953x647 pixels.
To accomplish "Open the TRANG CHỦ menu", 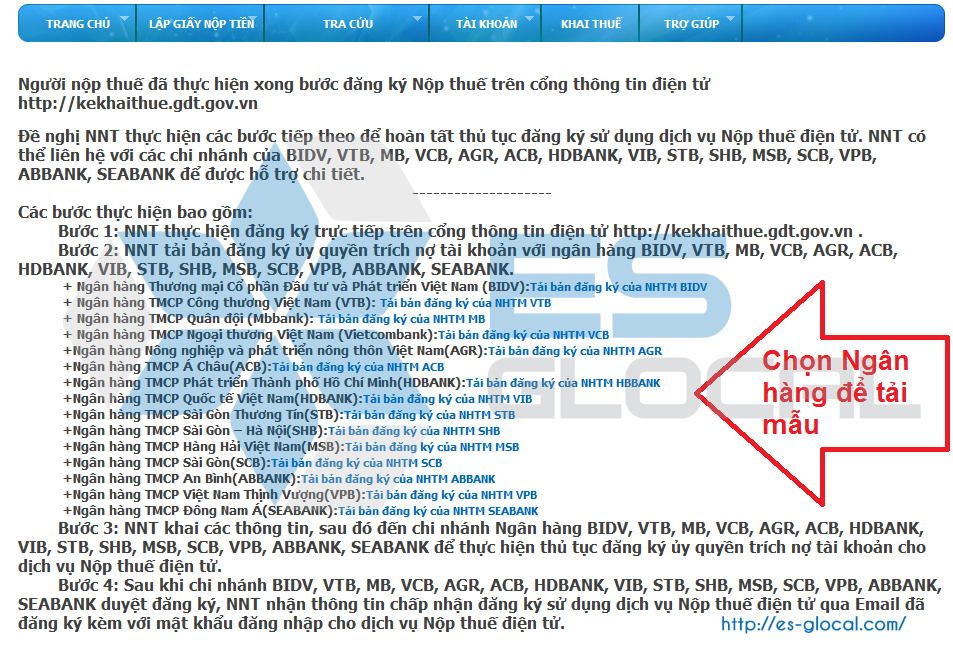I will coord(78,24).
